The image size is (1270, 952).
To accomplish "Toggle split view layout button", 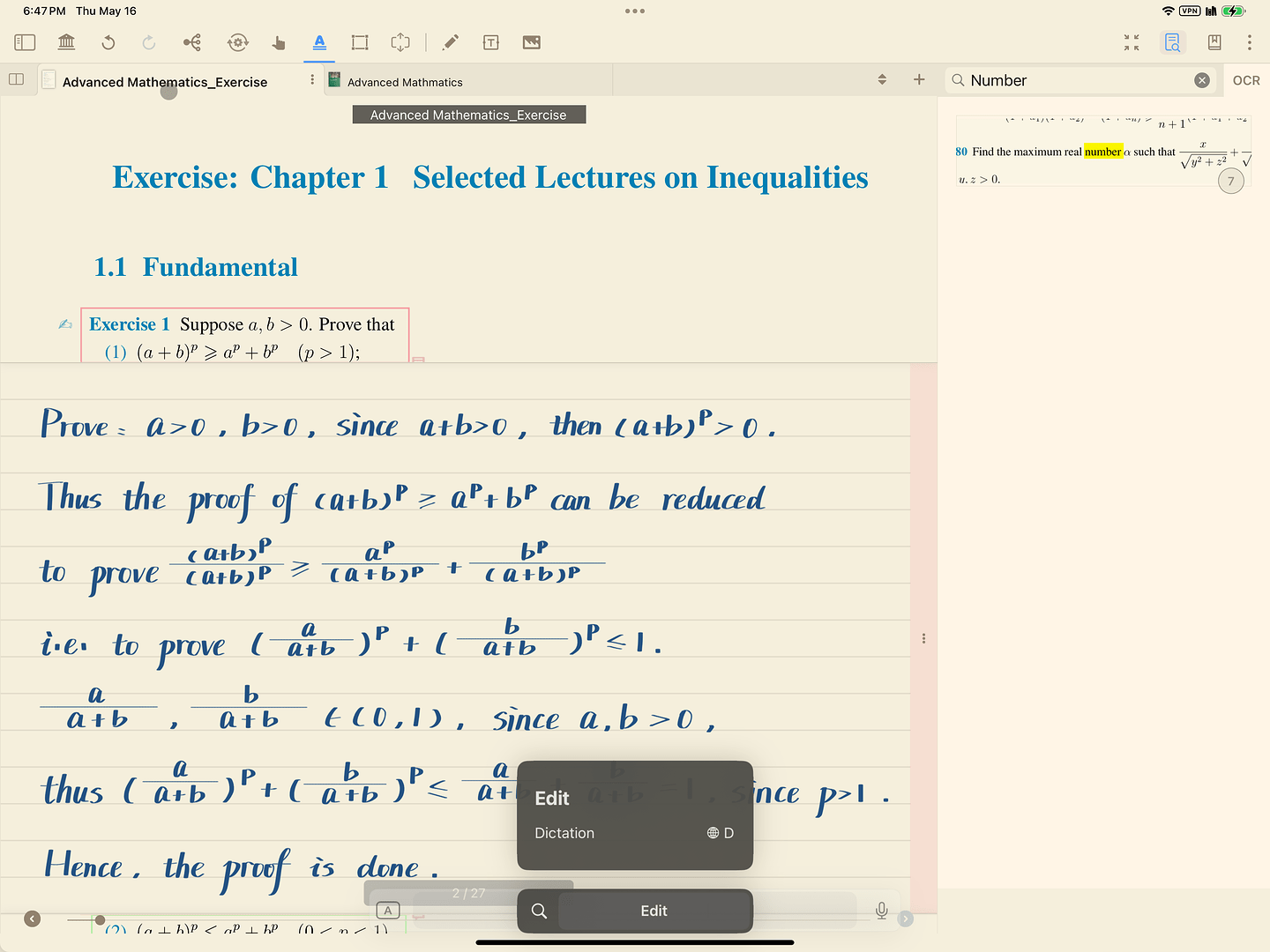I will [x=16, y=79].
